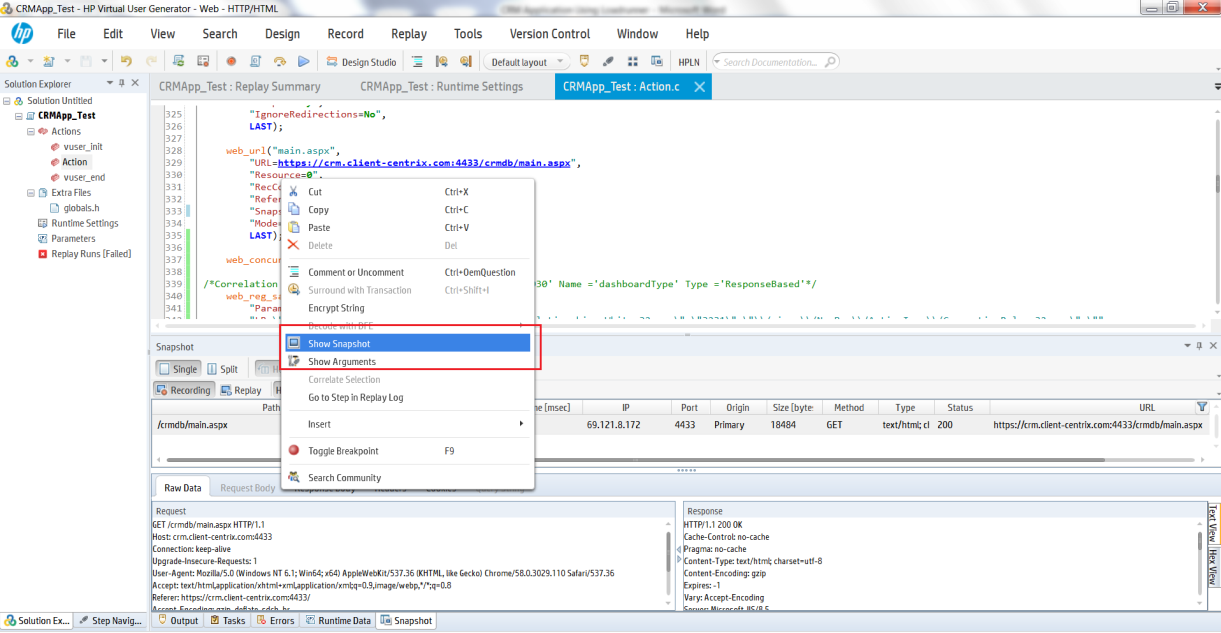The image size is (1221, 633).
Task: Collapse the Extra Files tree node
Action: click(x=31, y=193)
